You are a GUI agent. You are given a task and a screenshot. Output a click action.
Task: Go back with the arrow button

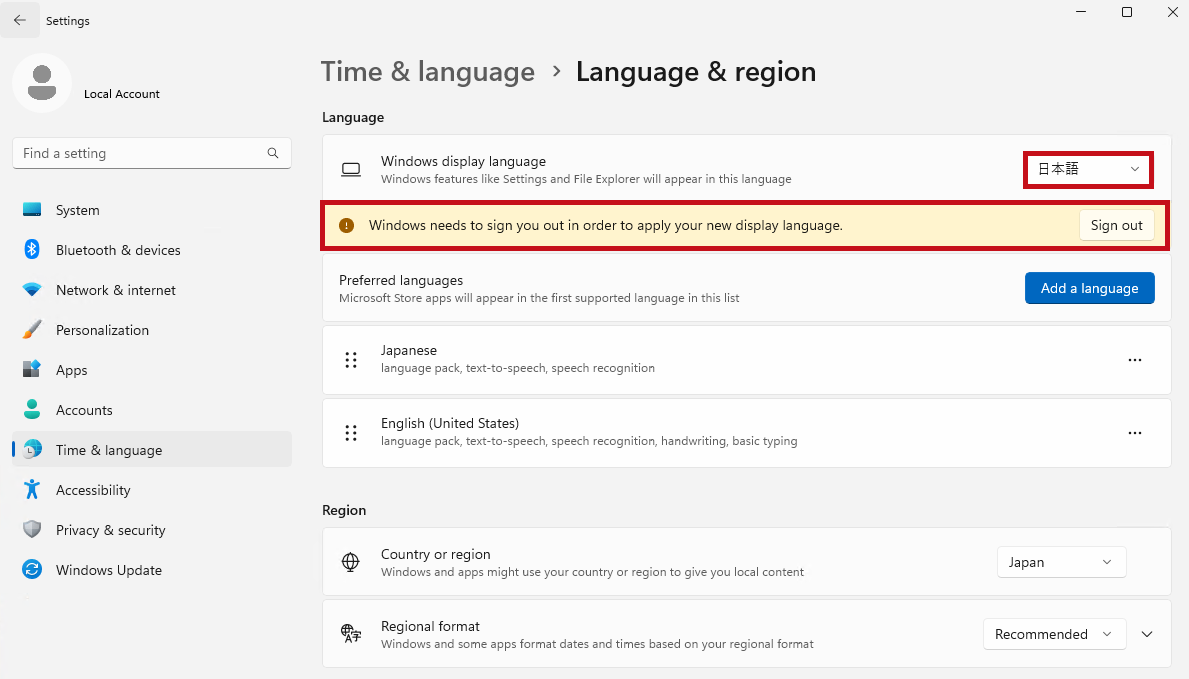[20, 20]
